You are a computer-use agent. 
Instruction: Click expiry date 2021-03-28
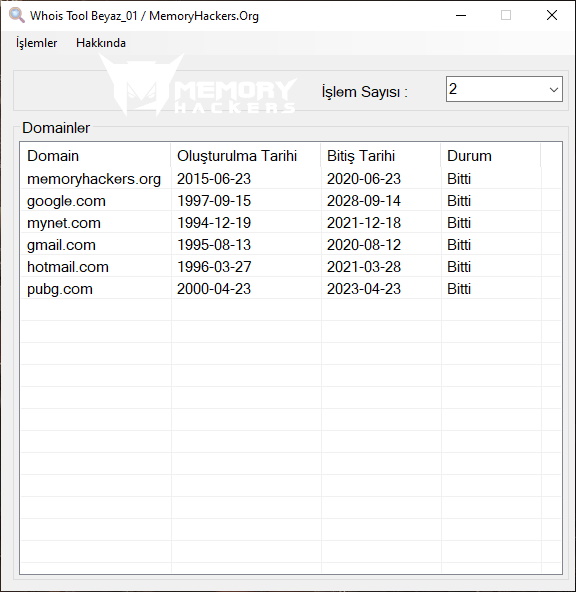(x=364, y=267)
